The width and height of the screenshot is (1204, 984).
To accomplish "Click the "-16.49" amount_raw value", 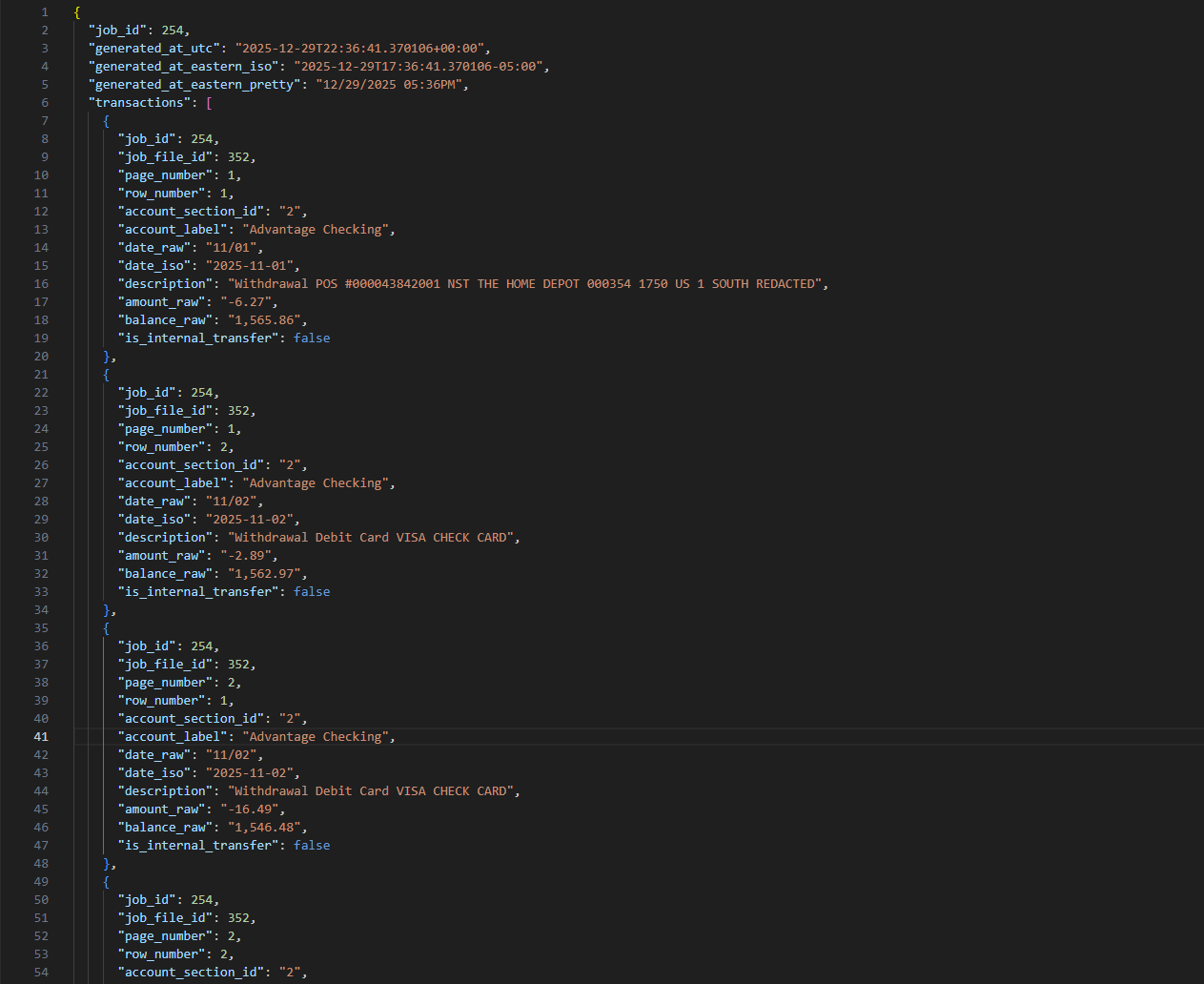I will (x=253, y=809).
